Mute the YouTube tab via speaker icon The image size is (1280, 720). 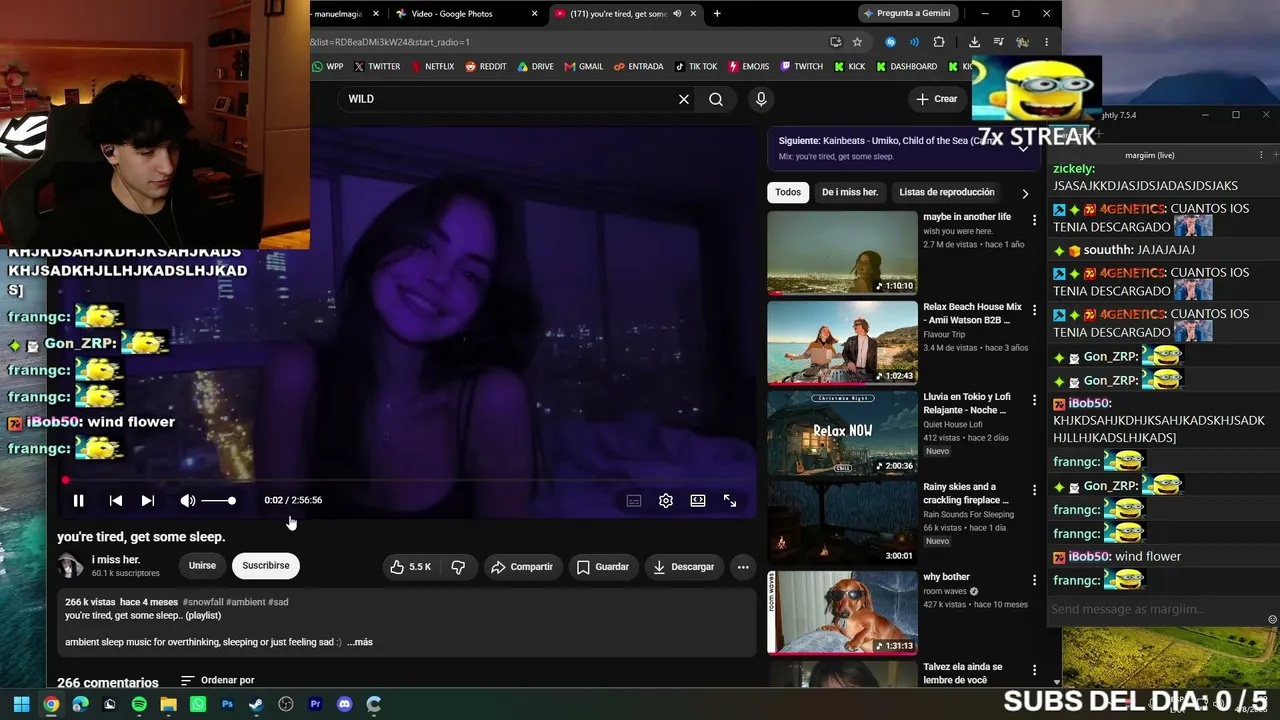(678, 14)
